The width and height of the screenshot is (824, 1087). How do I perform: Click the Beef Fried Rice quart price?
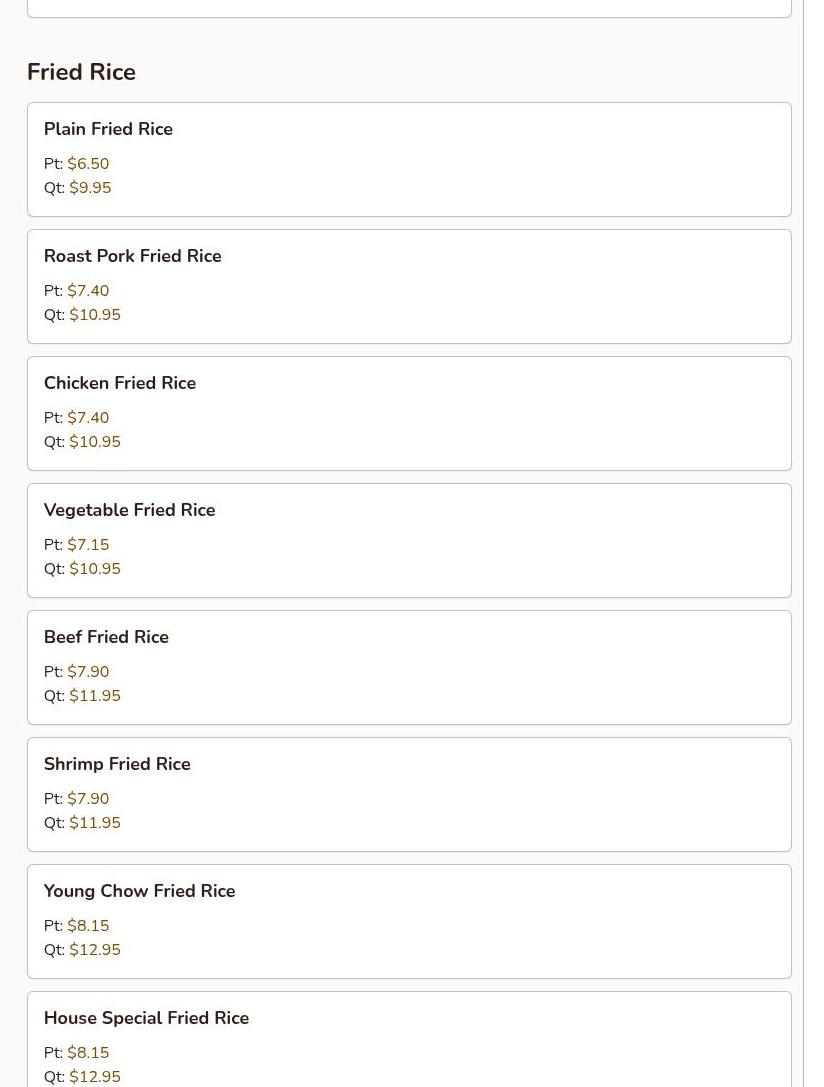(x=95, y=696)
